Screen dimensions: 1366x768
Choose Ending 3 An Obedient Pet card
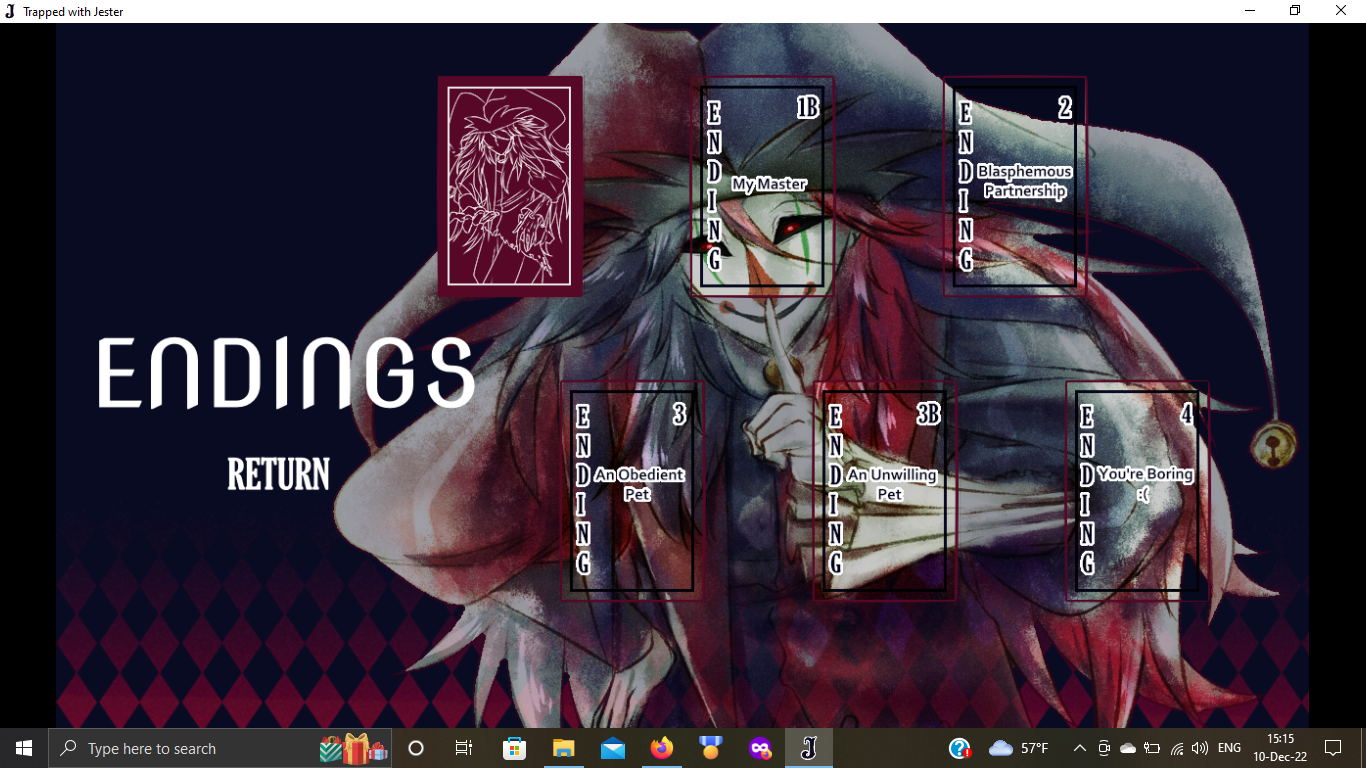pyautogui.click(x=632, y=490)
